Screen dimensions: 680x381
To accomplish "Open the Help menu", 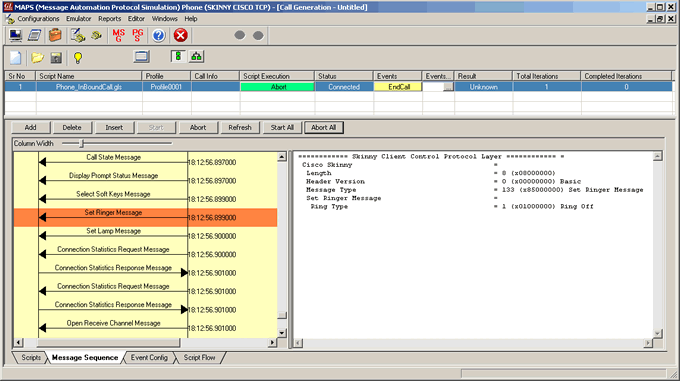I will pos(191,19).
